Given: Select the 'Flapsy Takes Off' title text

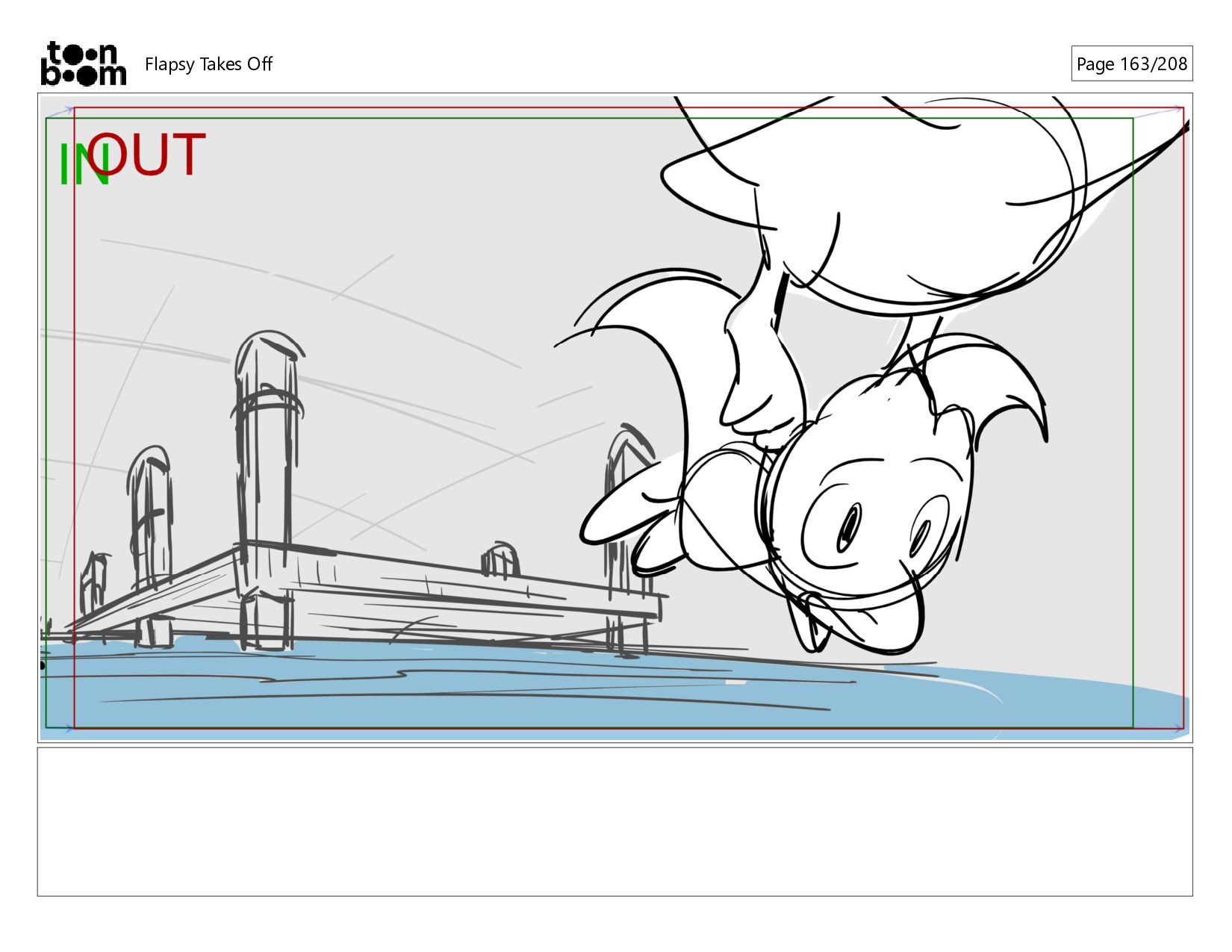Looking at the screenshot, I should tap(208, 64).
